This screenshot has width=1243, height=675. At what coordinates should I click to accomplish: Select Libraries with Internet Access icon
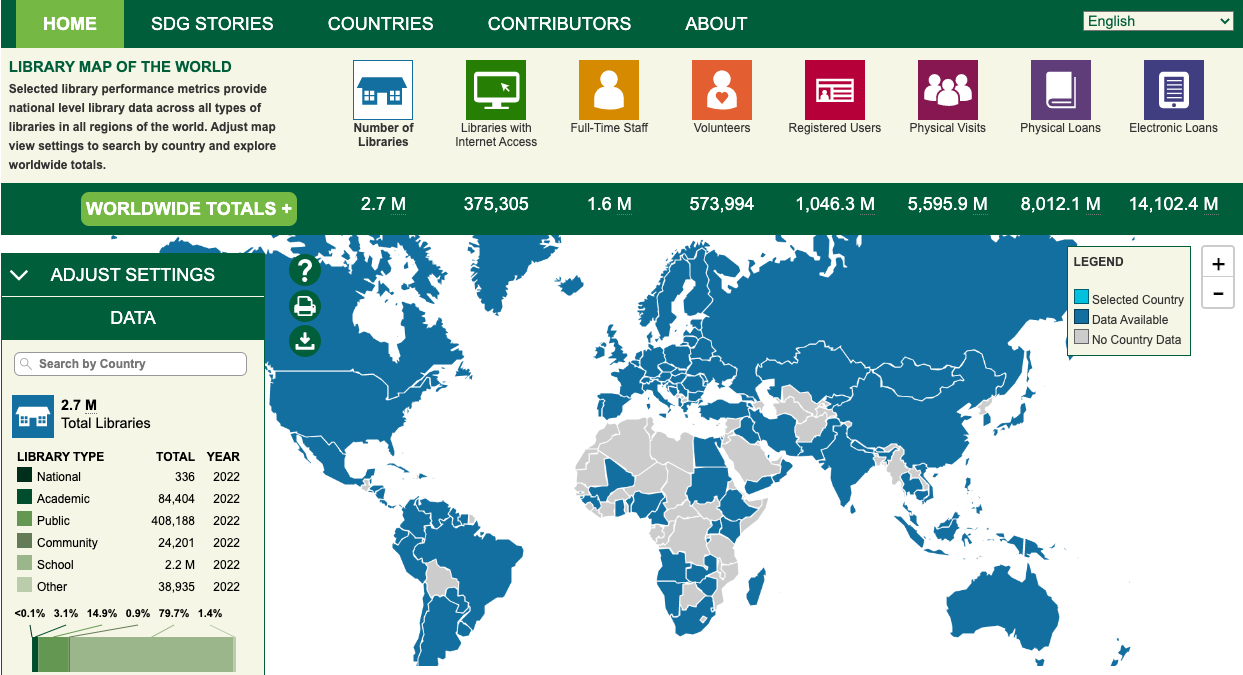pyautogui.click(x=496, y=90)
